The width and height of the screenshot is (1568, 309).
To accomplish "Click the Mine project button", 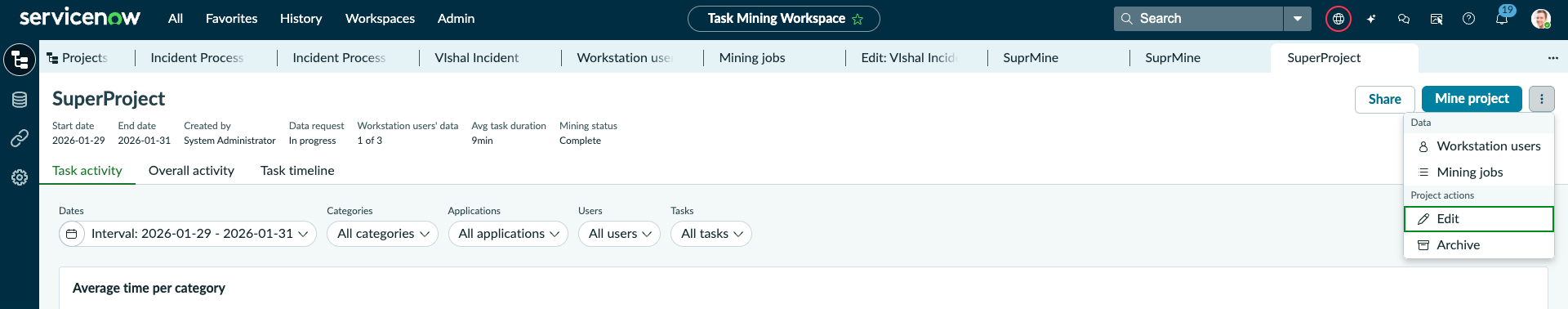I will pos(1472,99).
